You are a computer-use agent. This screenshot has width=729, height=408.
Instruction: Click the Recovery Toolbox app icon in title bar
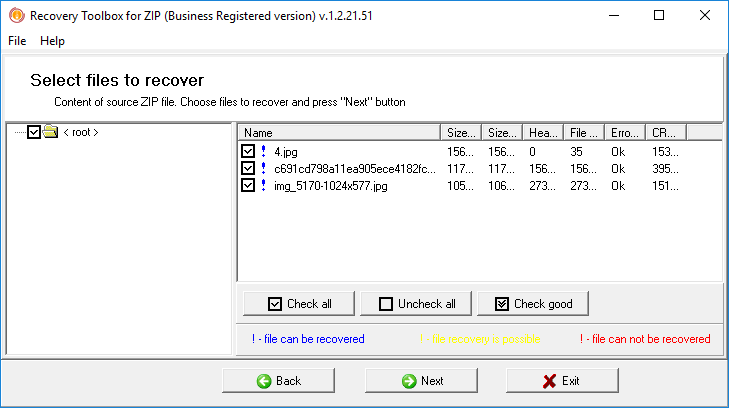tap(17, 15)
